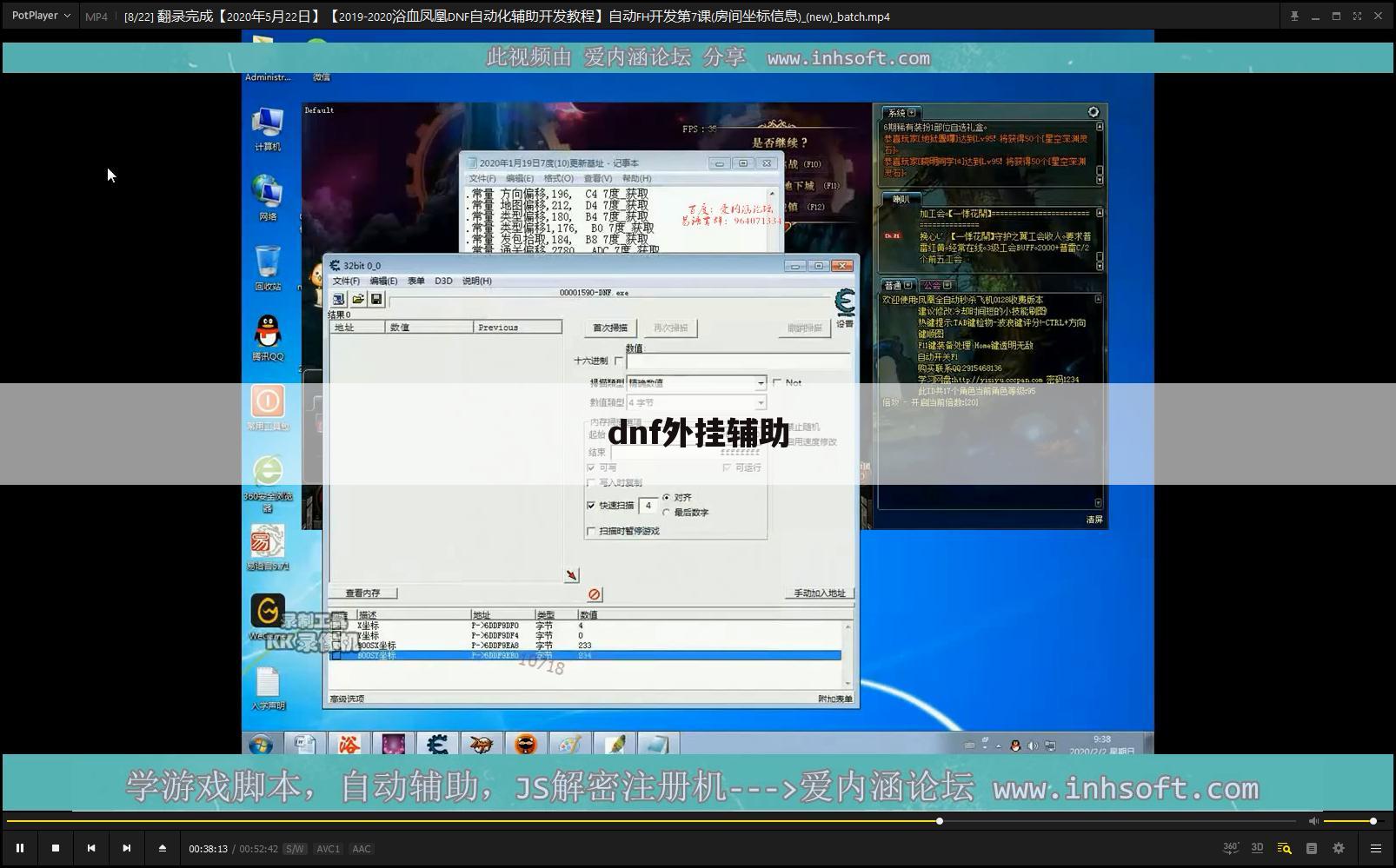Select the 对齐 alignment radio button
This screenshot has width=1396, height=868.
pyautogui.click(x=667, y=498)
